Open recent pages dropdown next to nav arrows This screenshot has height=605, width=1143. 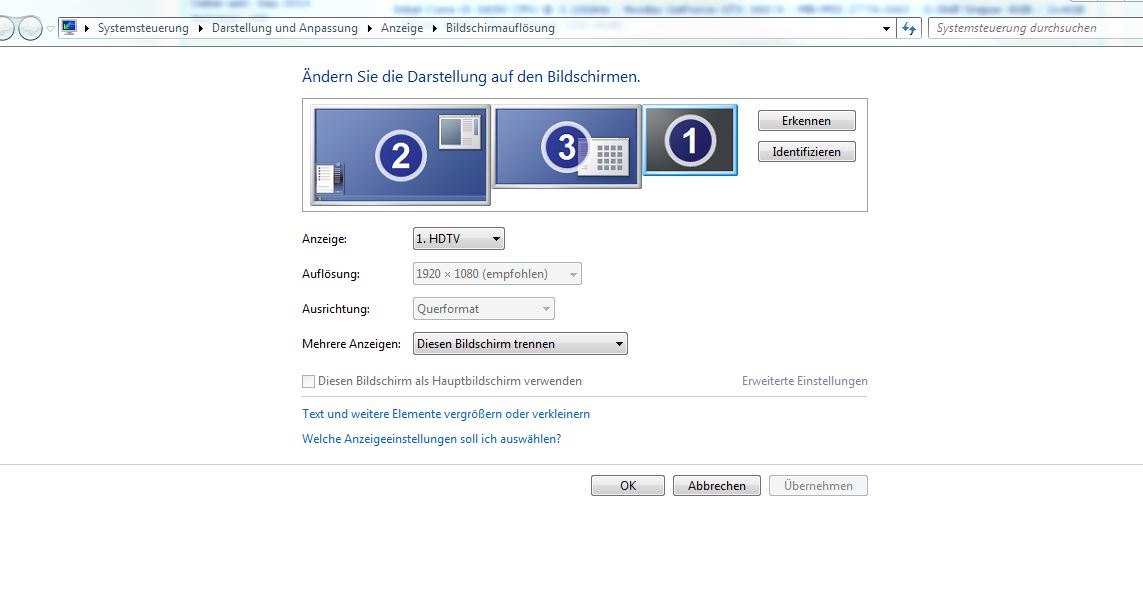pyautogui.click(x=50, y=28)
